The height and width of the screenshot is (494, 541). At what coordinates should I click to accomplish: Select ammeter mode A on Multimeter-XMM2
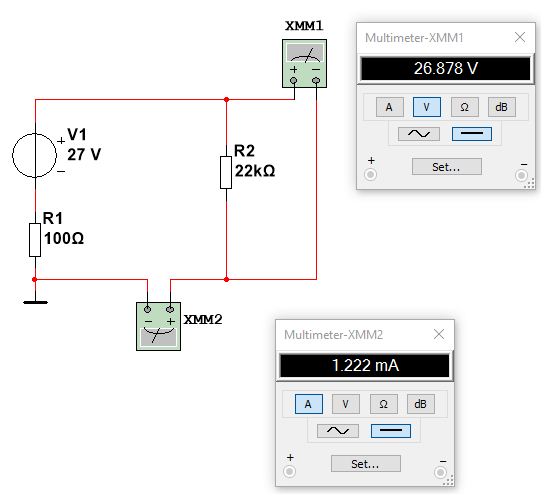click(309, 404)
